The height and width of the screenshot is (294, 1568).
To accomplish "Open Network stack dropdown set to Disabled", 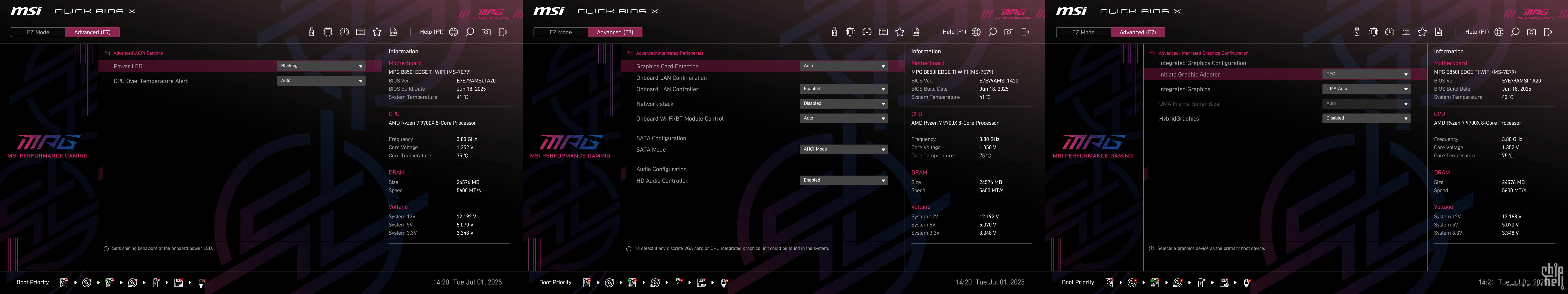I will 844,103.
